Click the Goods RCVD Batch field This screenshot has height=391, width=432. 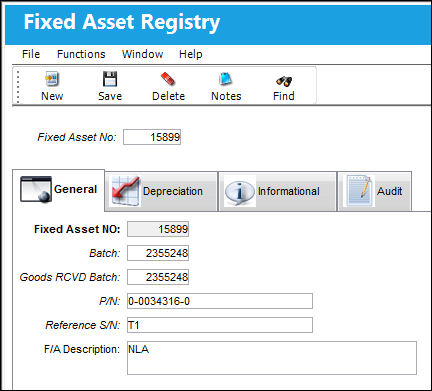click(x=158, y=277)
